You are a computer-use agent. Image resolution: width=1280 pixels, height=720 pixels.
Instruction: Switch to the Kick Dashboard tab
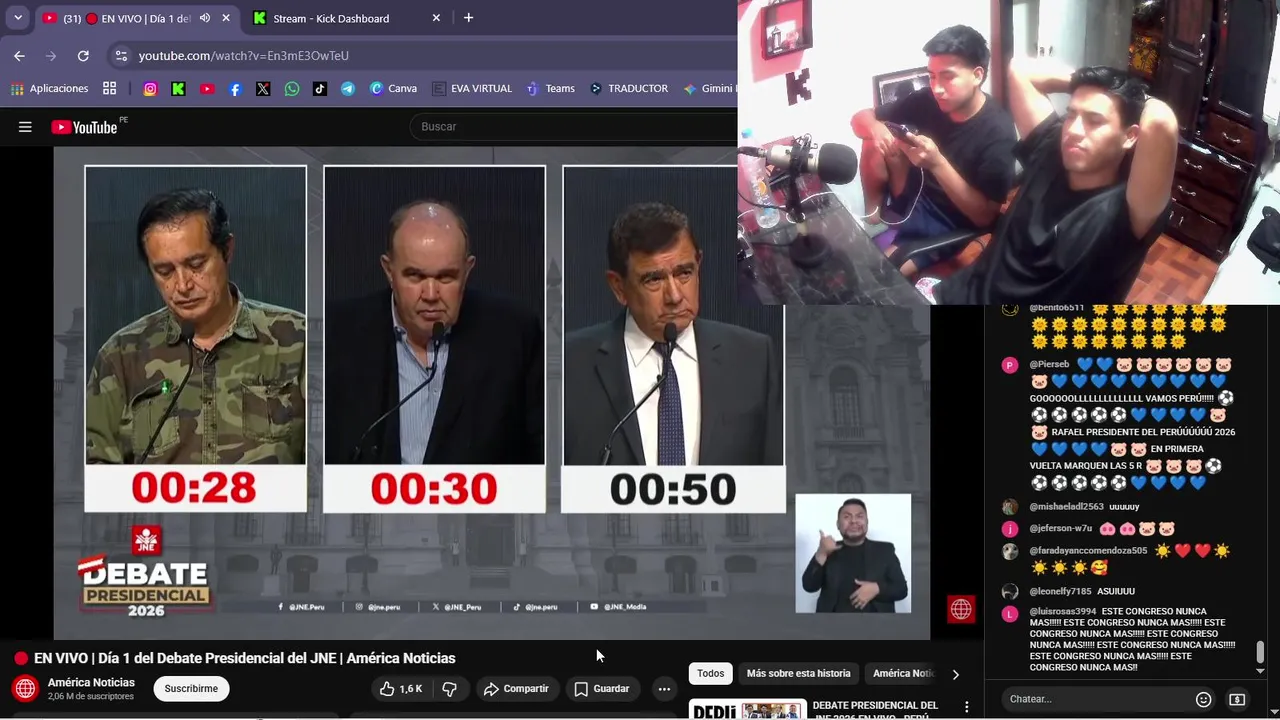[345, 18]
